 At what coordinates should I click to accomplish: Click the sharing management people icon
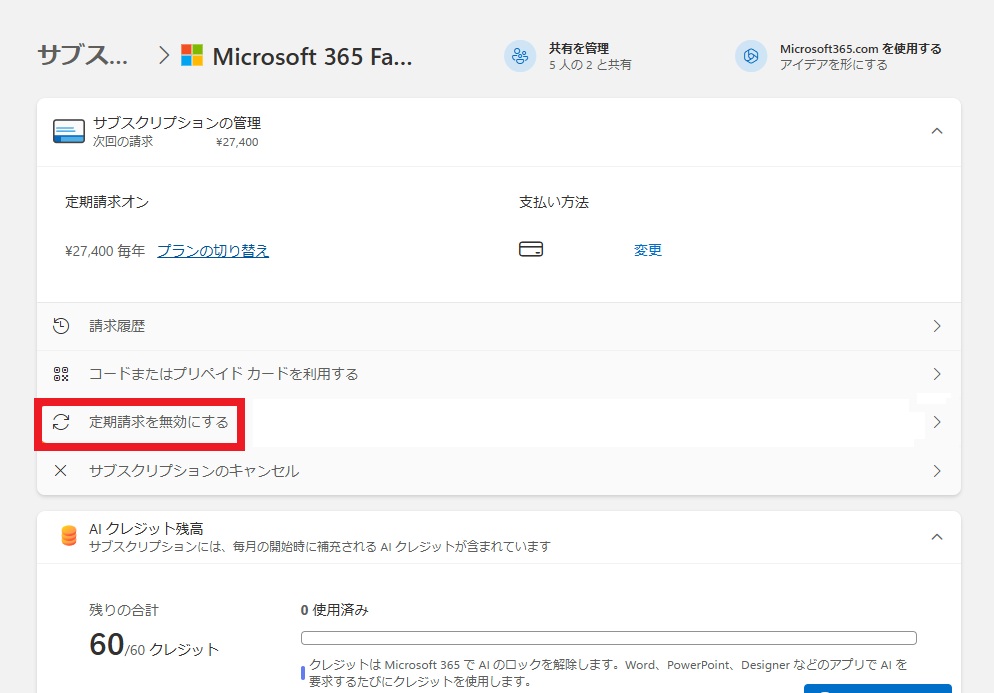[520, 56]
